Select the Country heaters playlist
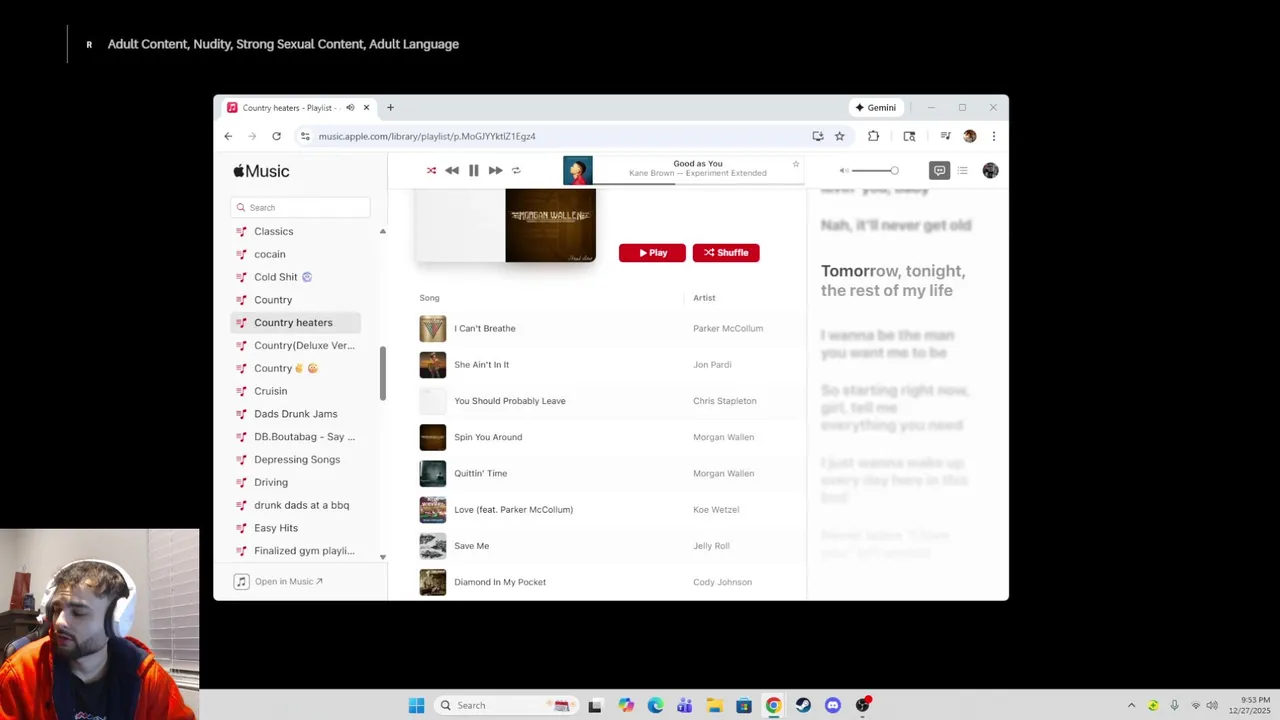The width and height of the screenshot is (1280, 720). coord(296,323)
